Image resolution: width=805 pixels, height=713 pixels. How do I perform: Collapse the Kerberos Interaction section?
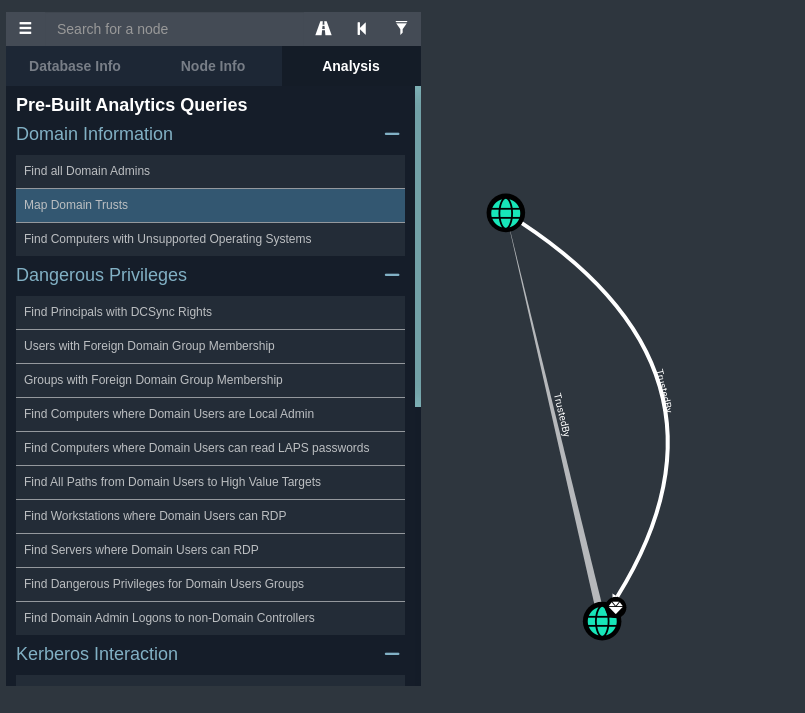pyautogui.click(x=392, y=654)
